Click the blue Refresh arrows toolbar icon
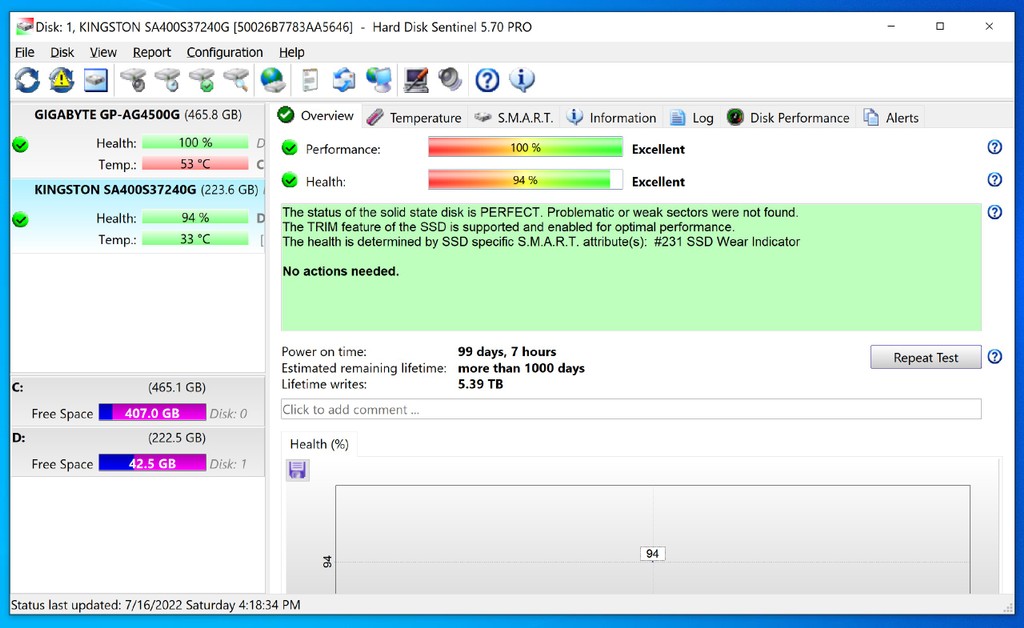The width and height of the screenshot is (1024, 628). coord(27,80)
